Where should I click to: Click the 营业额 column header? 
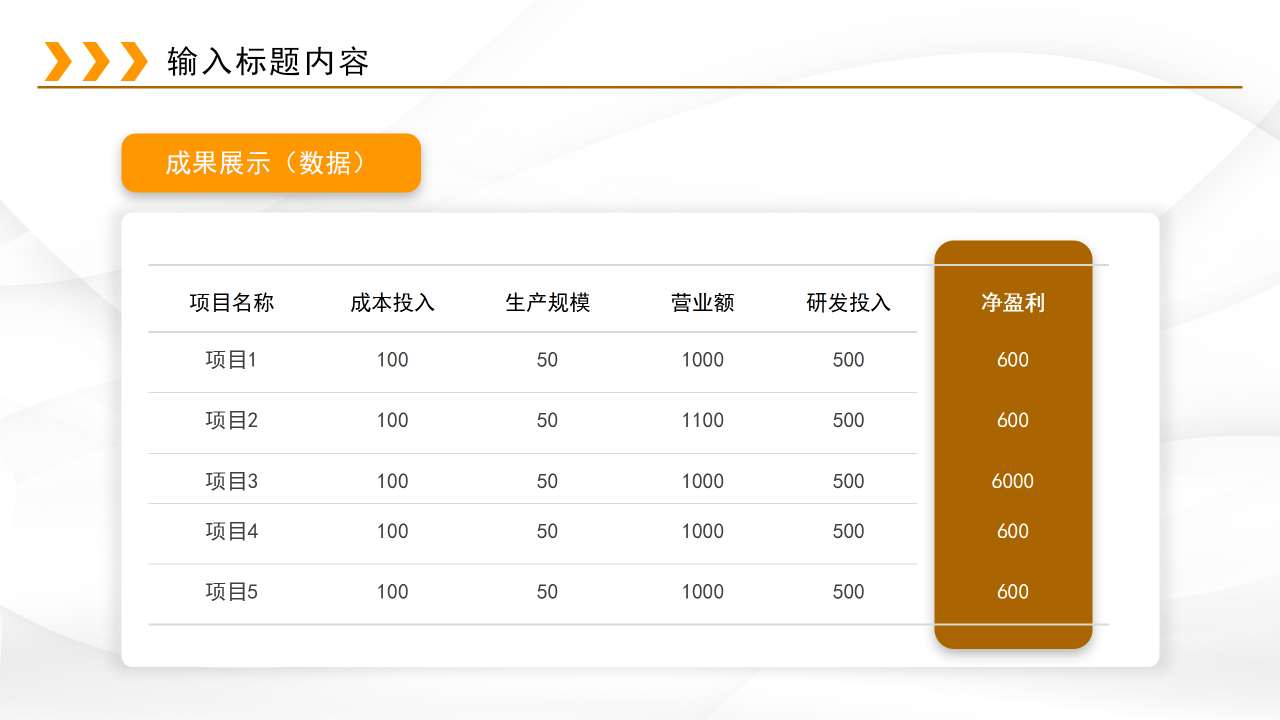tap(703, 303)
